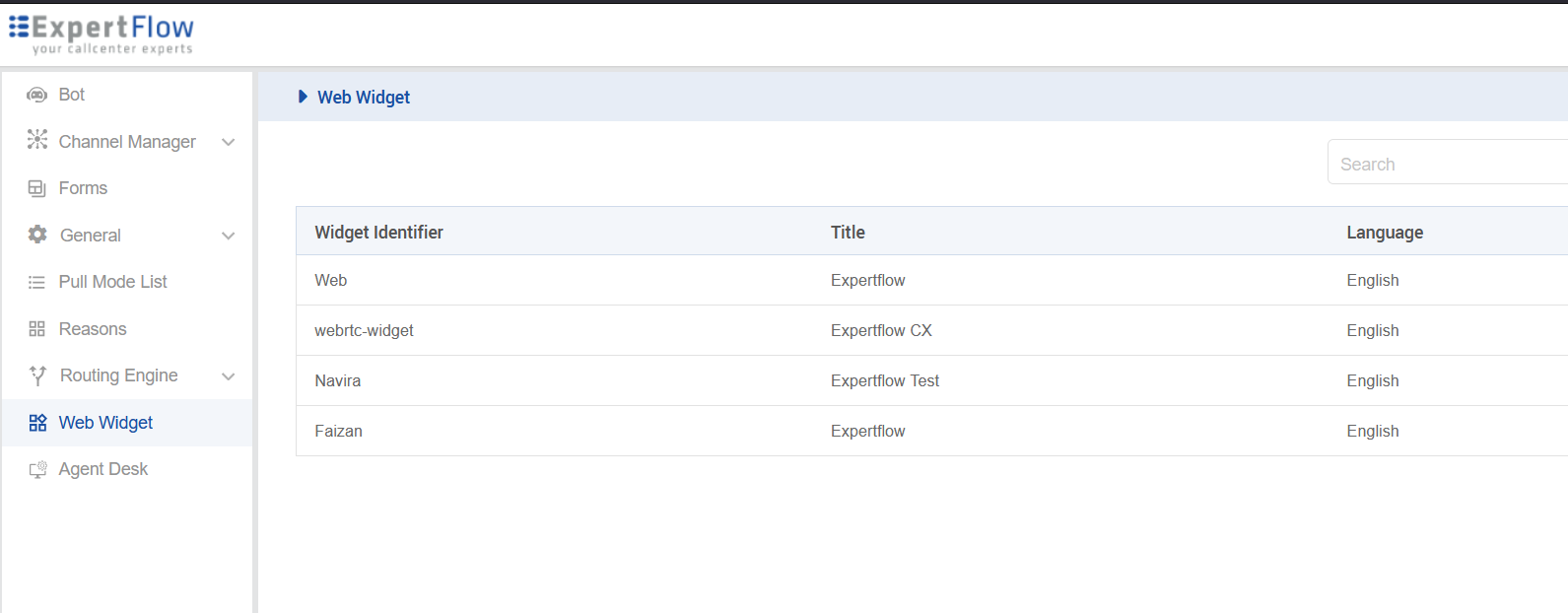Screen dimensions: 1568x613
Task: Click the Pull Mode List icon
Action: [37, 282]
